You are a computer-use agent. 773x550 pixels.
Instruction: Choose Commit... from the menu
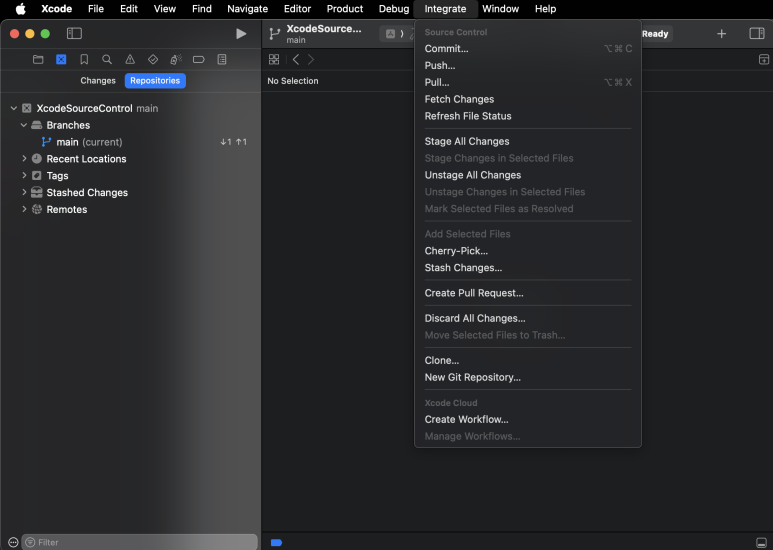click(528, 48)
